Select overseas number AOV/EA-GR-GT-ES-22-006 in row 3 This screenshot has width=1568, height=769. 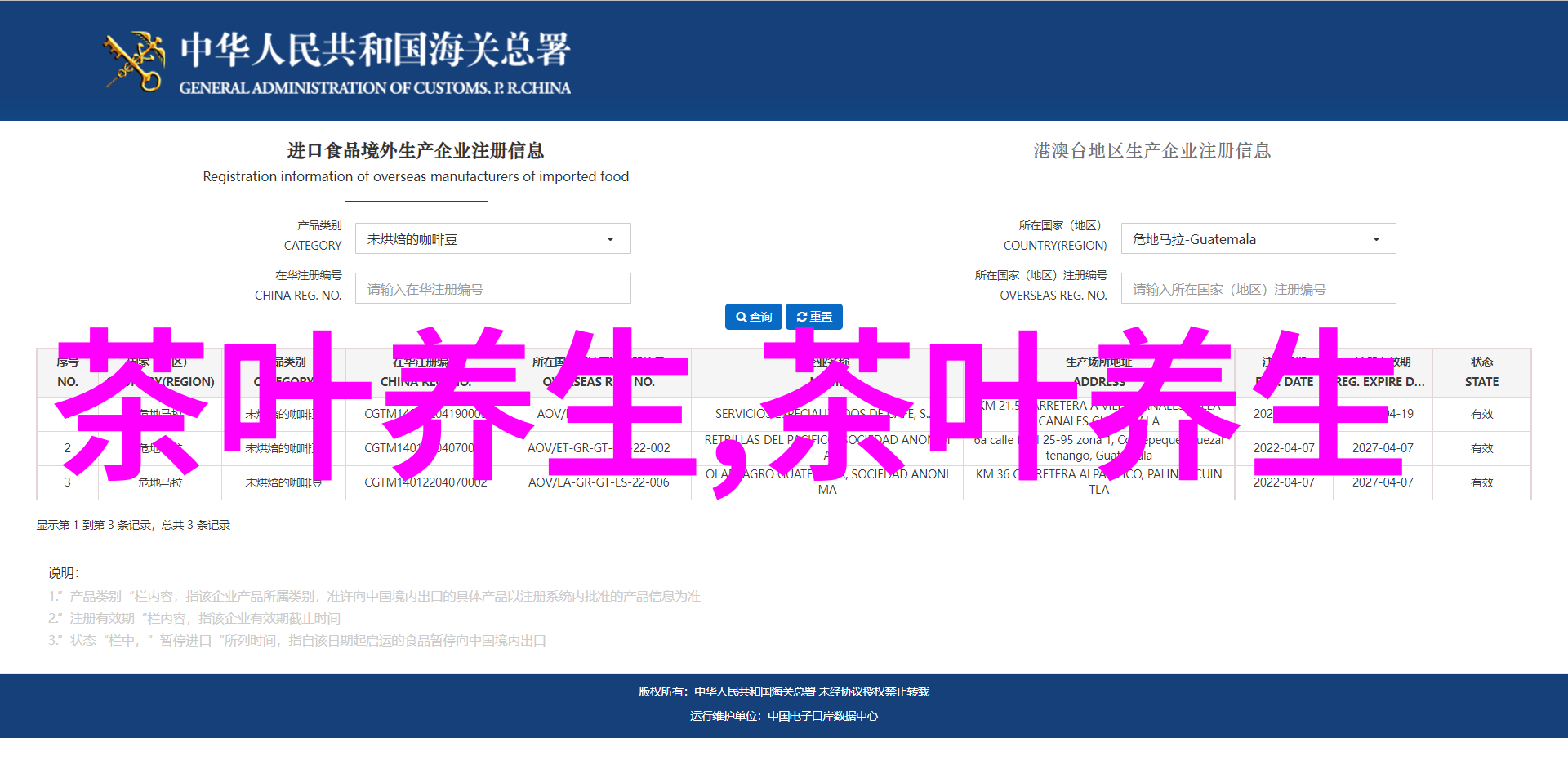pyautogui.click(x=599, y=482)
